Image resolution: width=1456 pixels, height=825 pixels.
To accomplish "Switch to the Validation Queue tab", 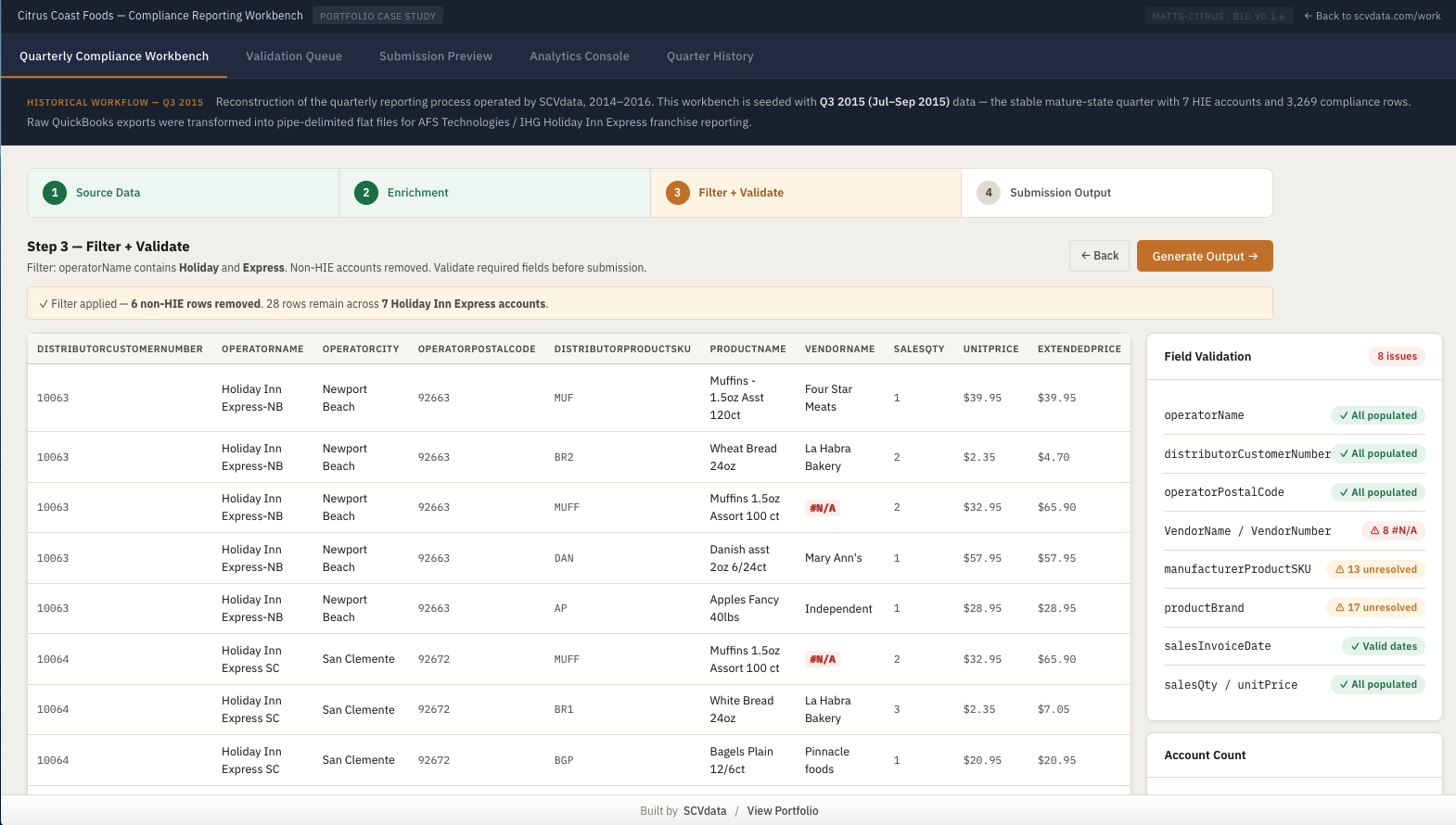I will tap(294, 57).
